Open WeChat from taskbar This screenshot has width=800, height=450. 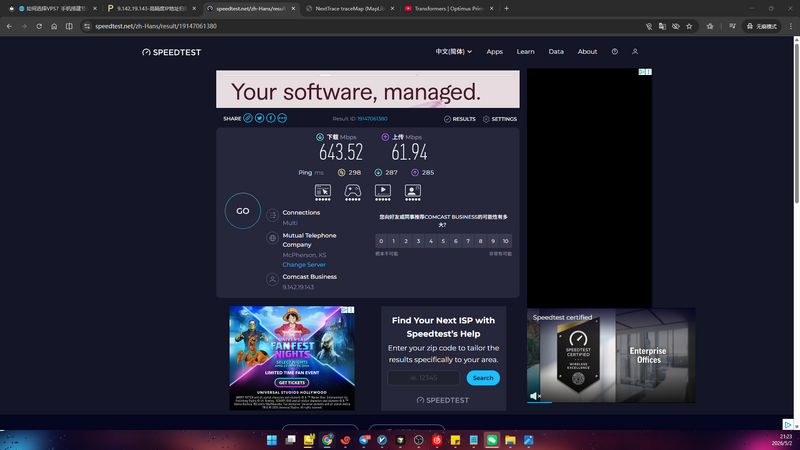492,440
